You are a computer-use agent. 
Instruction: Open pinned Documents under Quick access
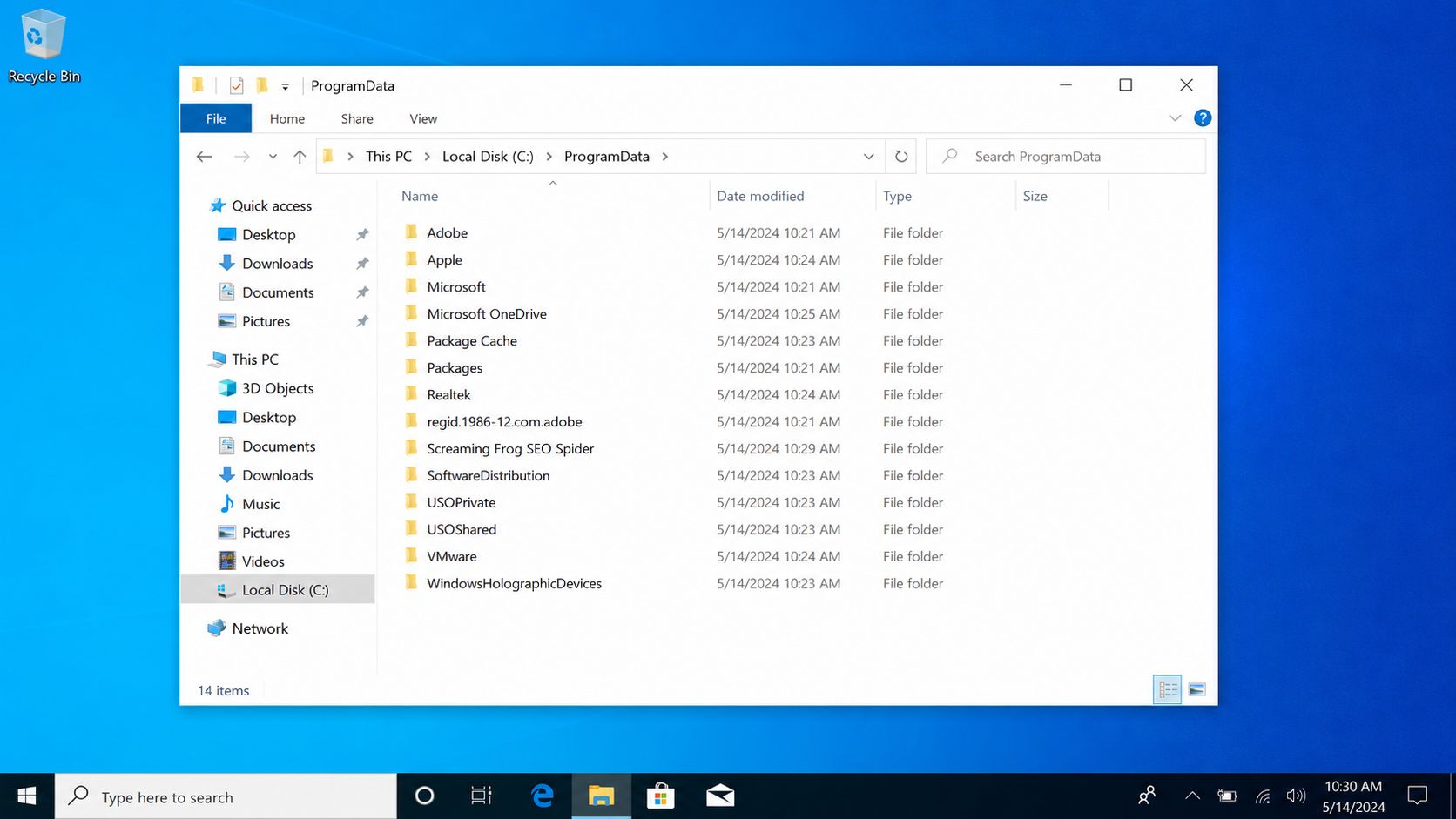278,292
